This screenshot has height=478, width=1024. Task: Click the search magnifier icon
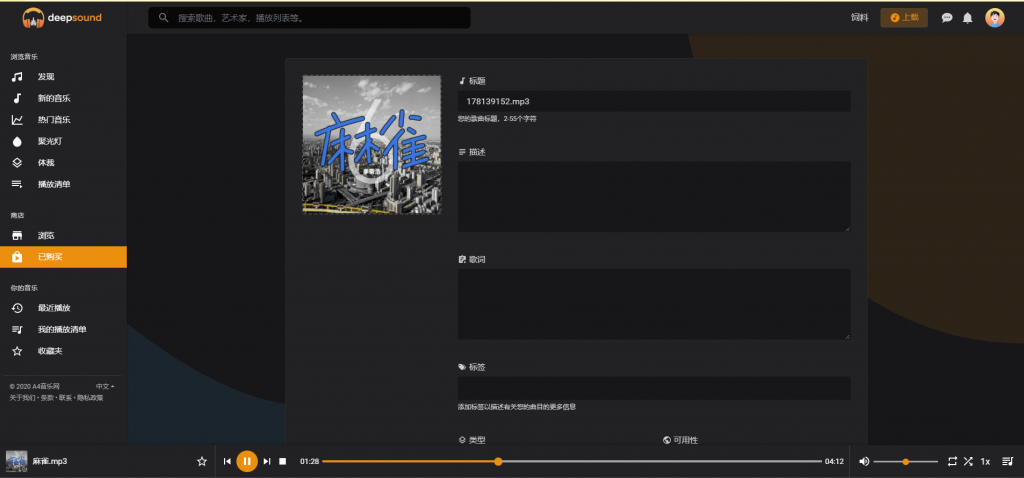click(164, 18)
